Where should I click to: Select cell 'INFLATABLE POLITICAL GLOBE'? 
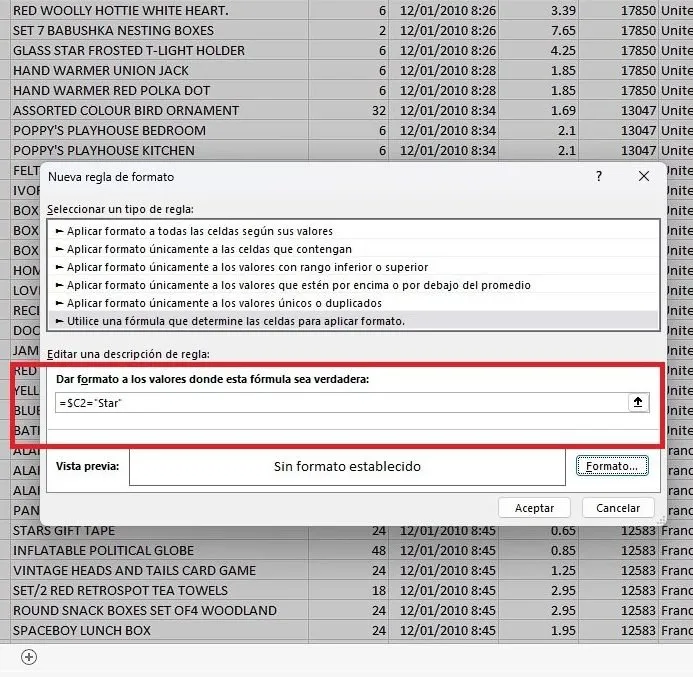click(x=159, y=551)
